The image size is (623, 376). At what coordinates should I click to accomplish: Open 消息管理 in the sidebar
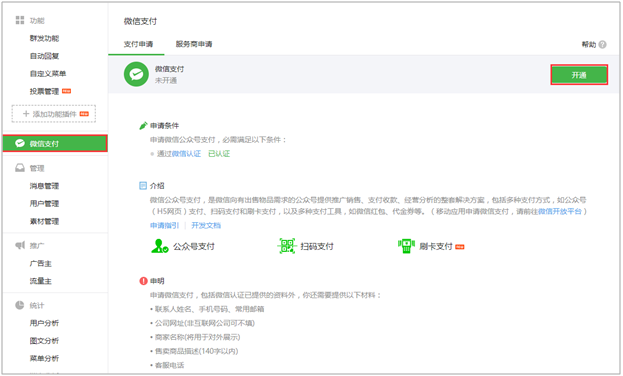(x=44, y=186)
